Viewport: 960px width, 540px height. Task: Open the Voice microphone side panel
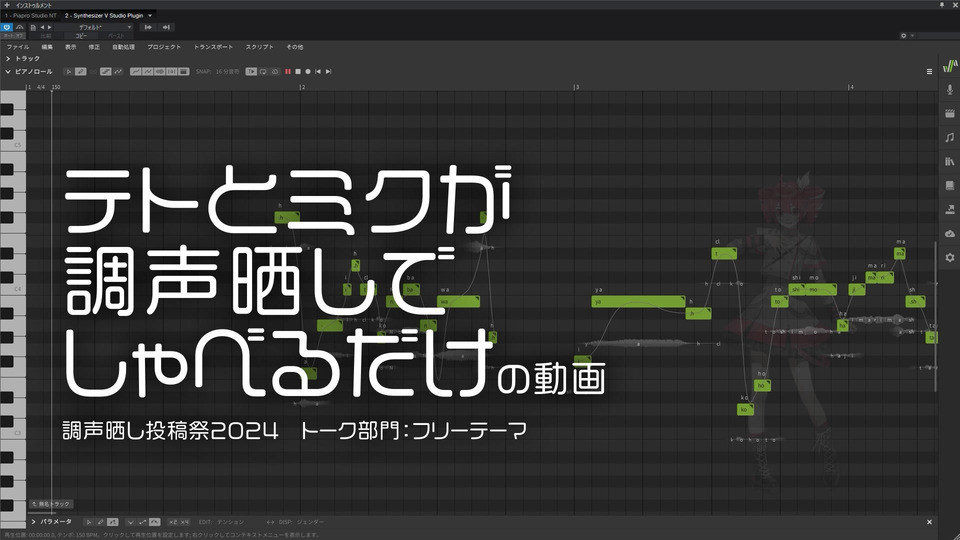click(x=950, y=89)
